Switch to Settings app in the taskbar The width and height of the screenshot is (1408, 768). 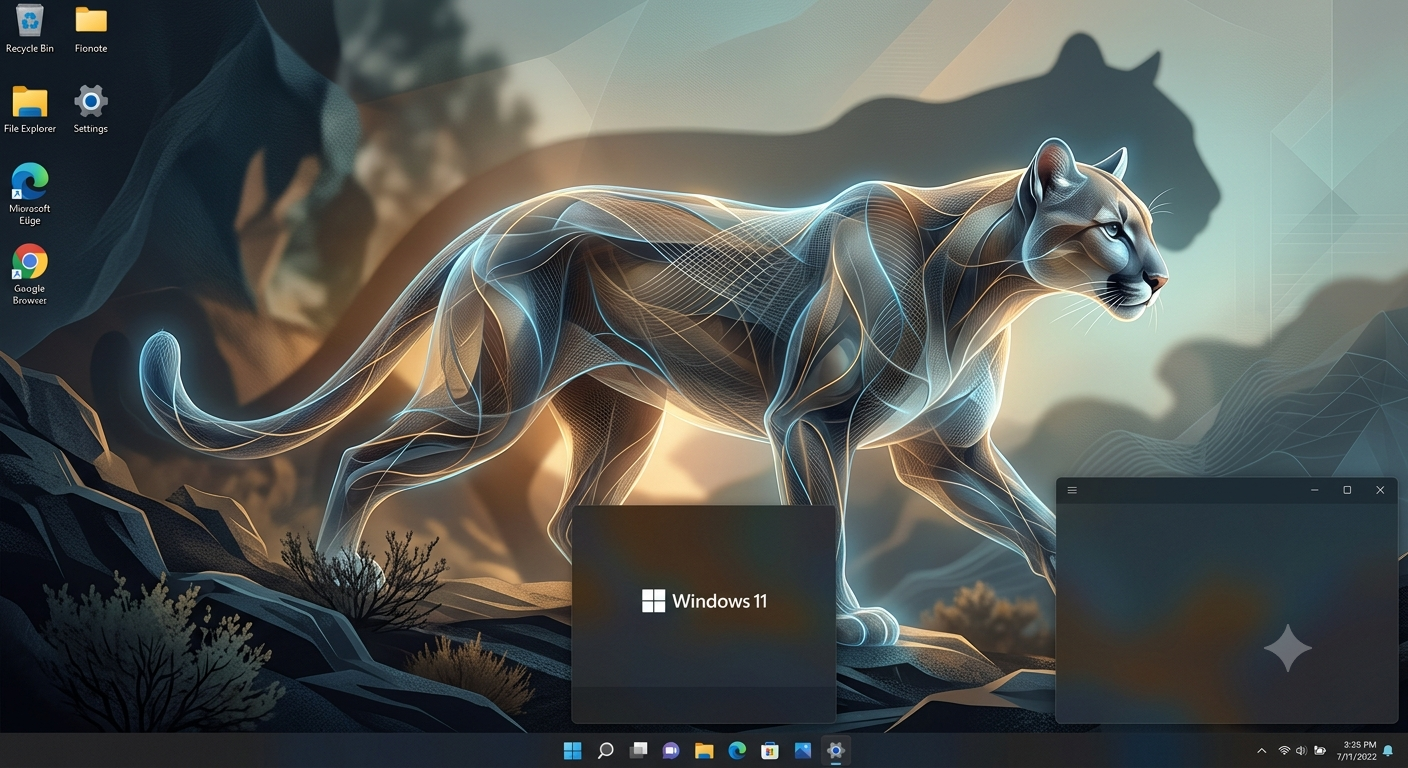[x=836, y=751]
